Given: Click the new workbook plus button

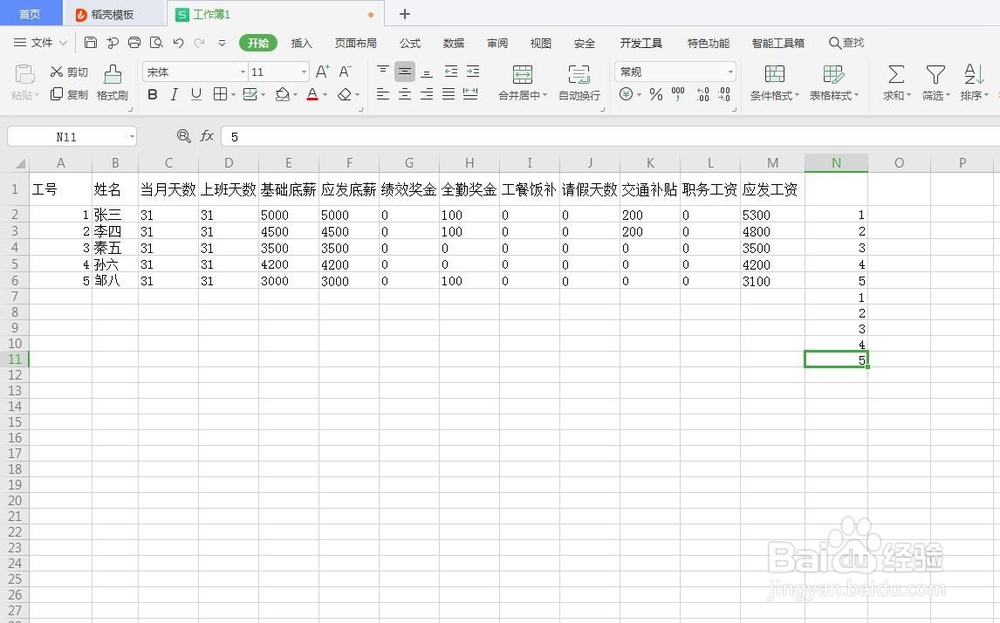Looking at the screenshot, I should 404,14.
